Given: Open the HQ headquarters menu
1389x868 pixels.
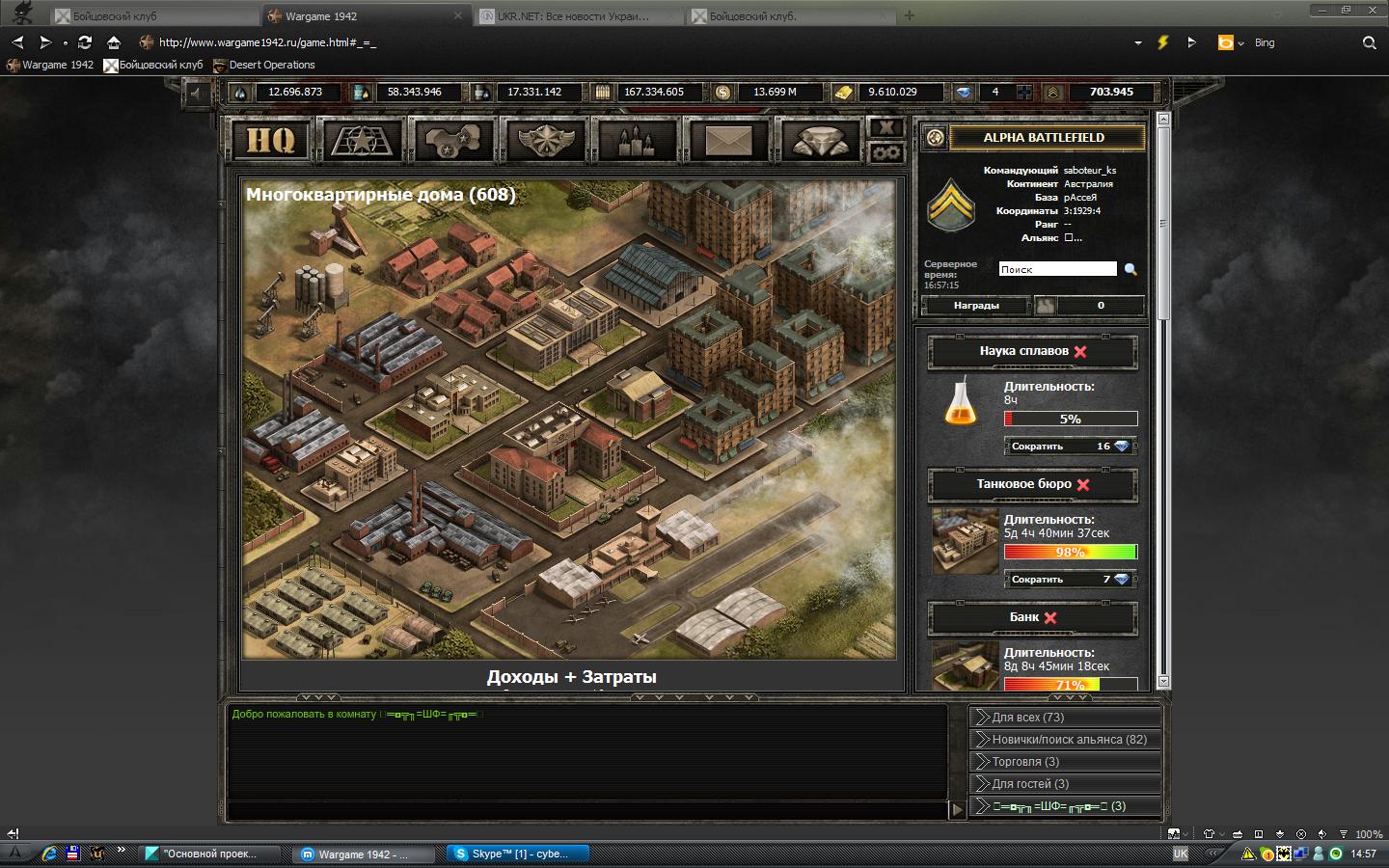Looking at the screenshot, I should click(271, 140).
